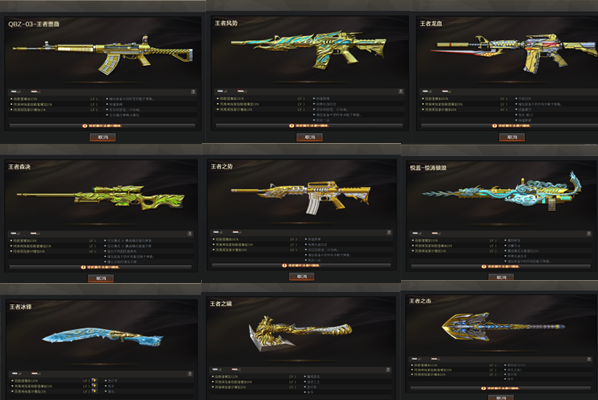Click the third coin icon in ice blade panel
The height and width of the screenshot is (400, 598).
(x=94, y=391)
